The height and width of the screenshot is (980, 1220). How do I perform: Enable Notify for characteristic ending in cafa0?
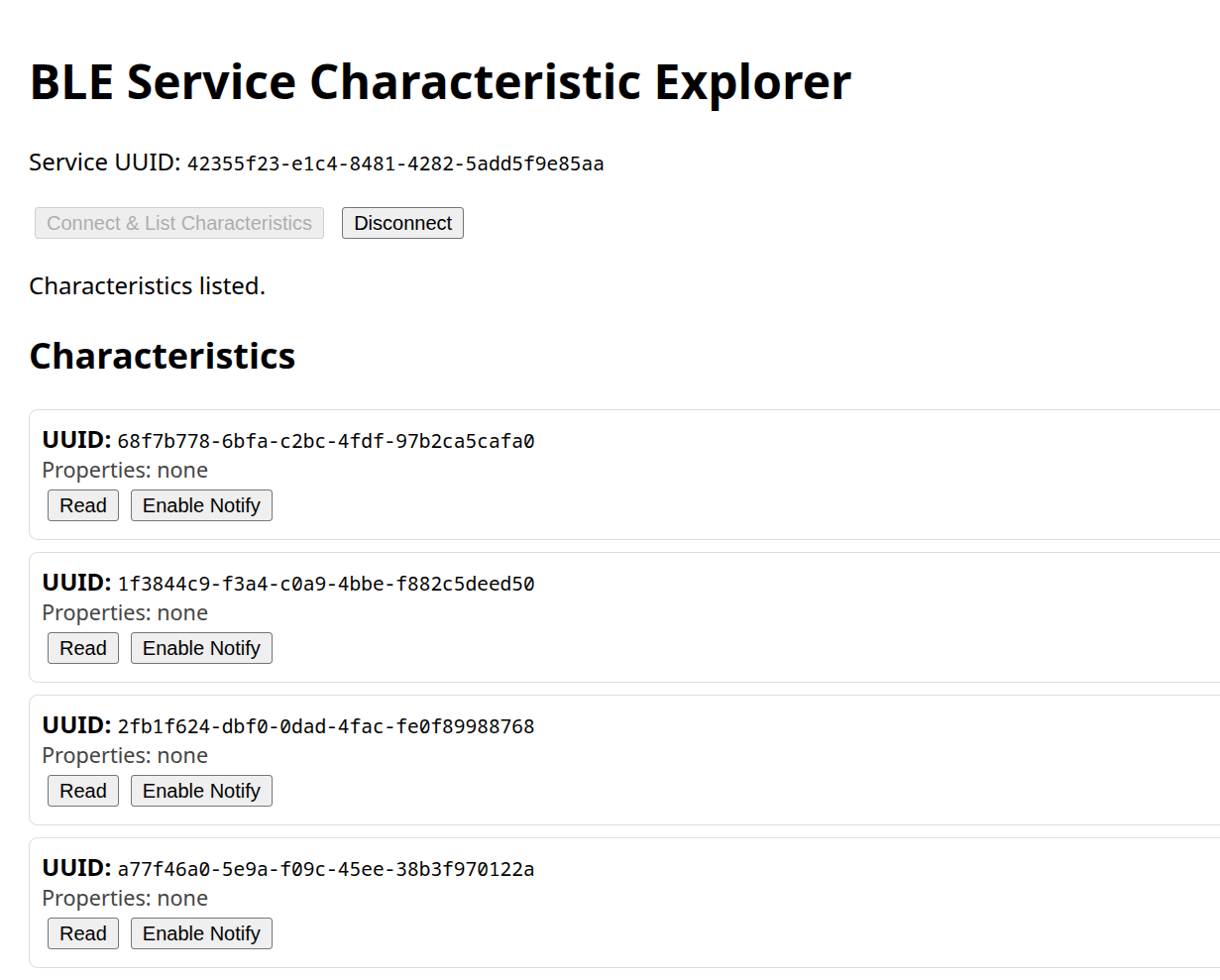click(x=201, y=504)
